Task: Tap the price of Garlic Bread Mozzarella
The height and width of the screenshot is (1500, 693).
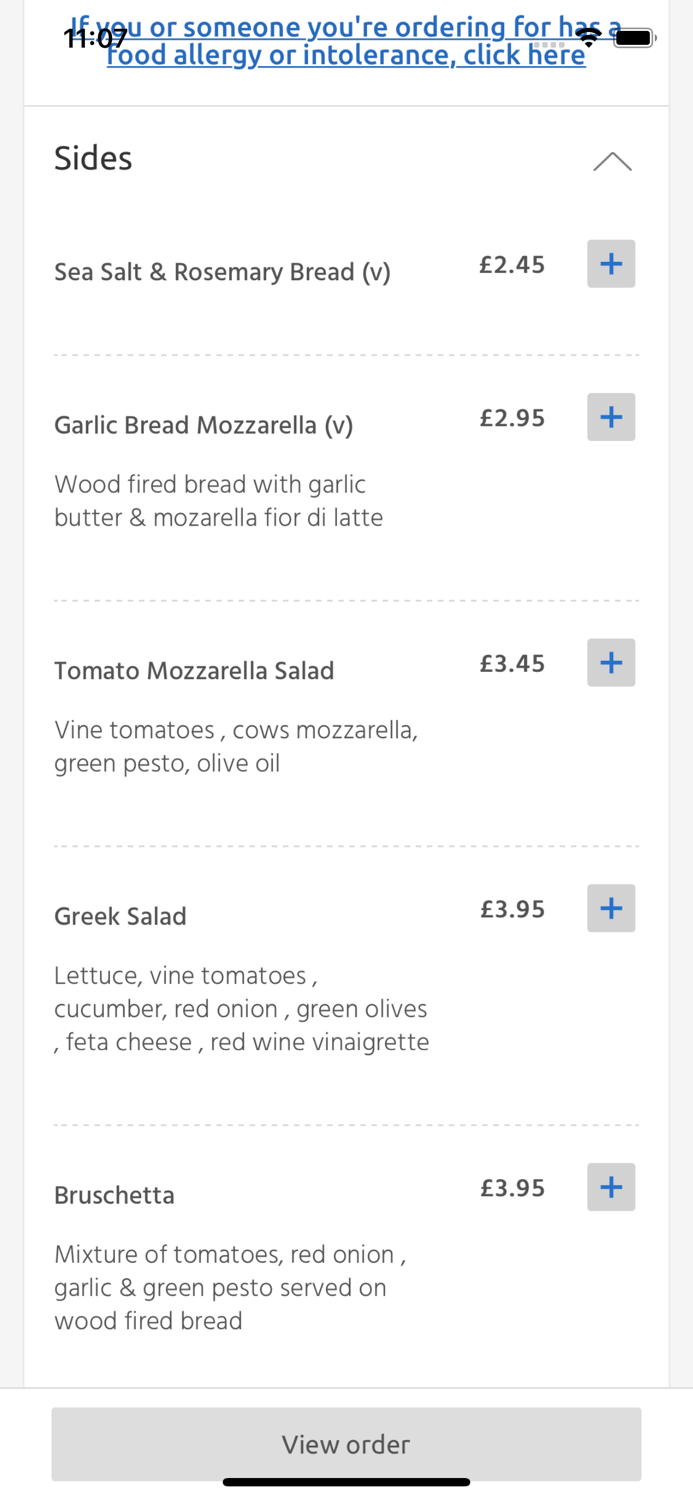Action: pos(512,418)
